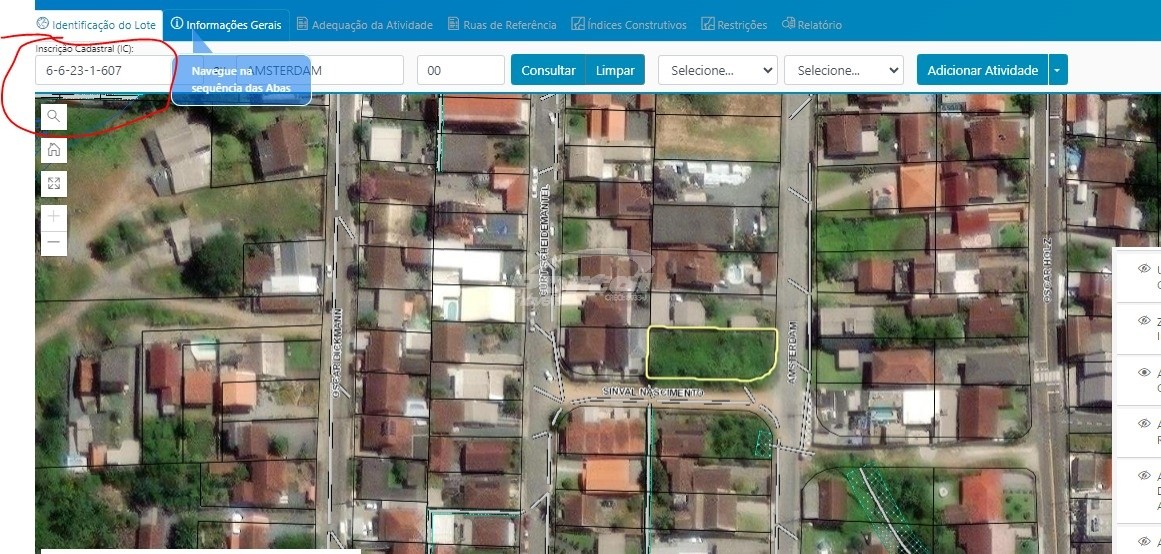Zoom out with the minus icon
The width and height of the screenshot is (1161, 554).
pos(53,242)
